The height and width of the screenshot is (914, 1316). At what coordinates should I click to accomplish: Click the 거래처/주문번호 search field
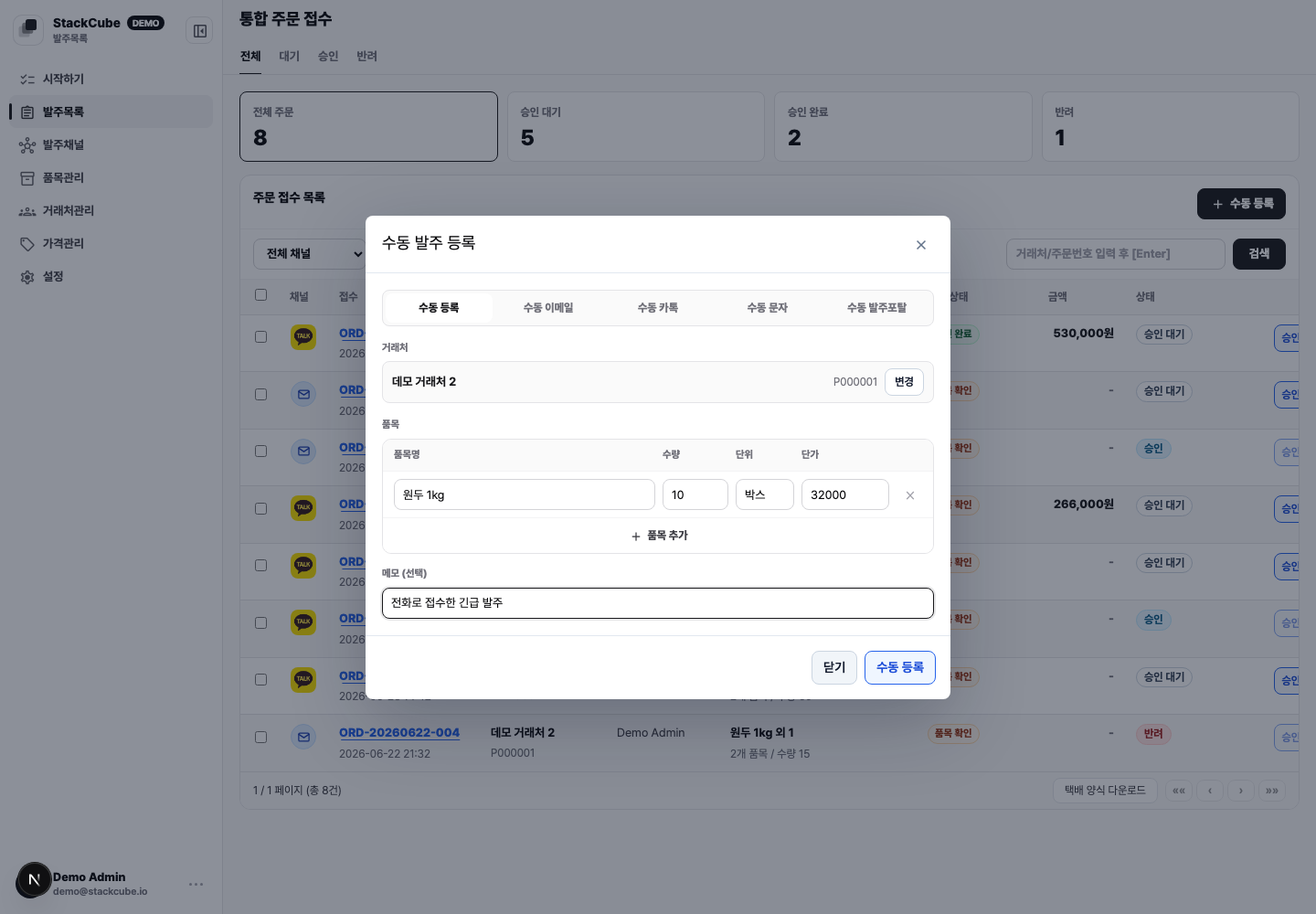[x=1116, y=254]
